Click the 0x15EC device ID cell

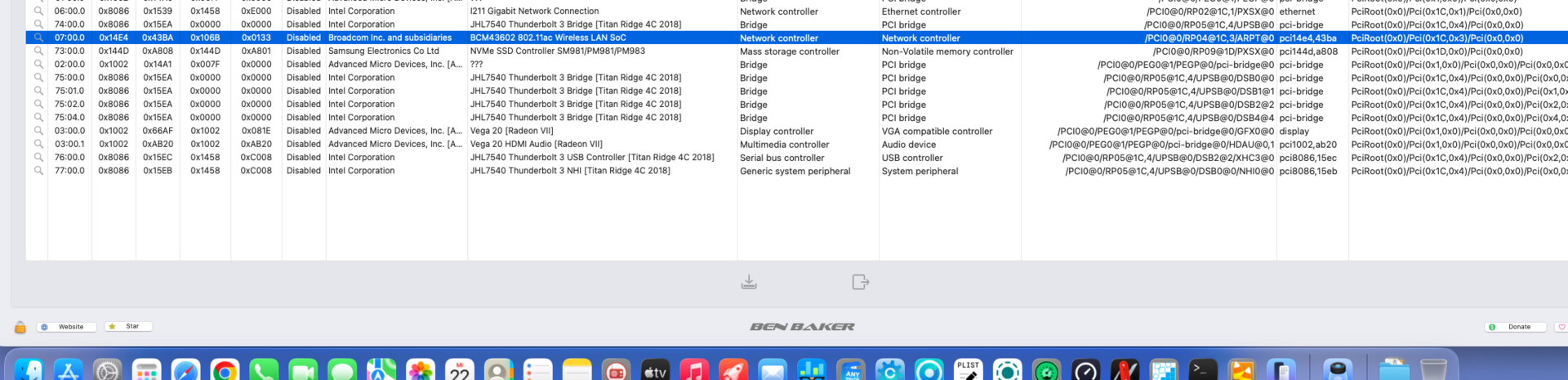click(158, 157)
